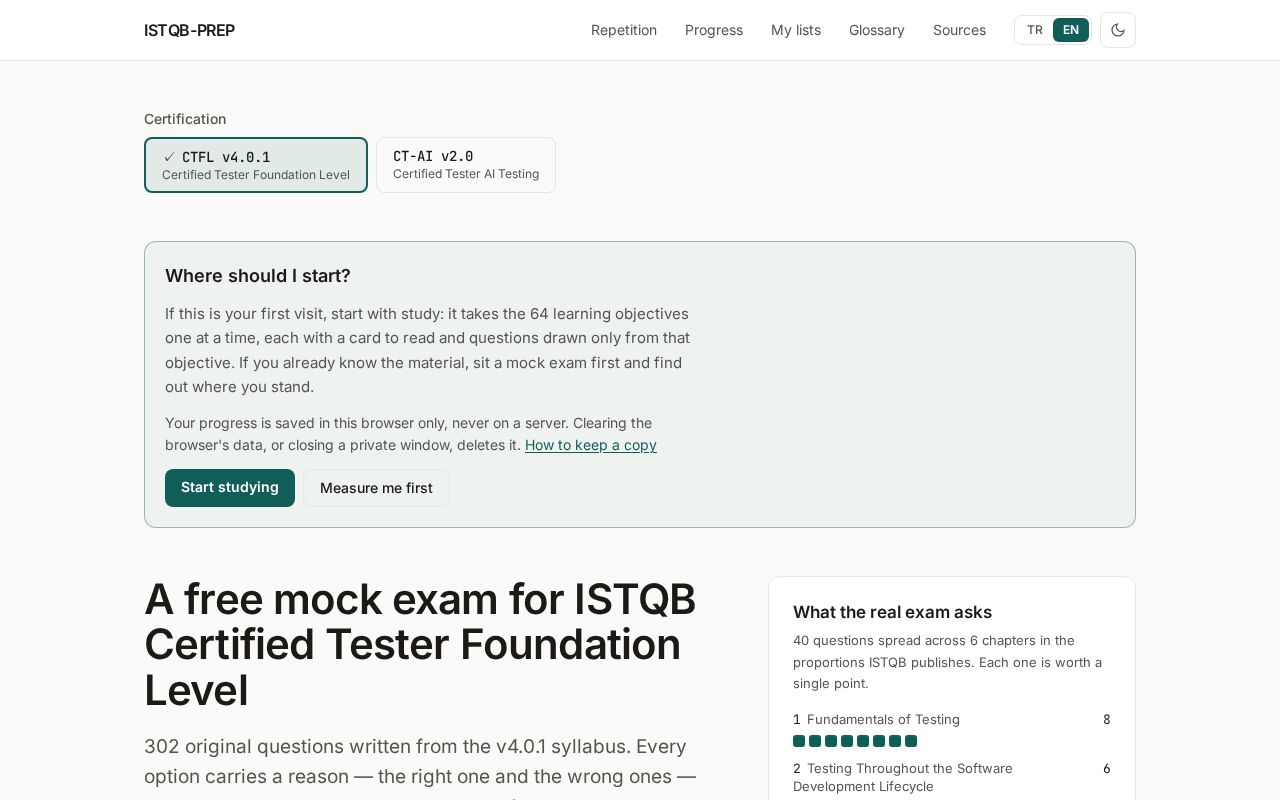The image size is (1280, 800).
Task: Click the ISTQB-PREP logo
Action: [x=189, y=30]
